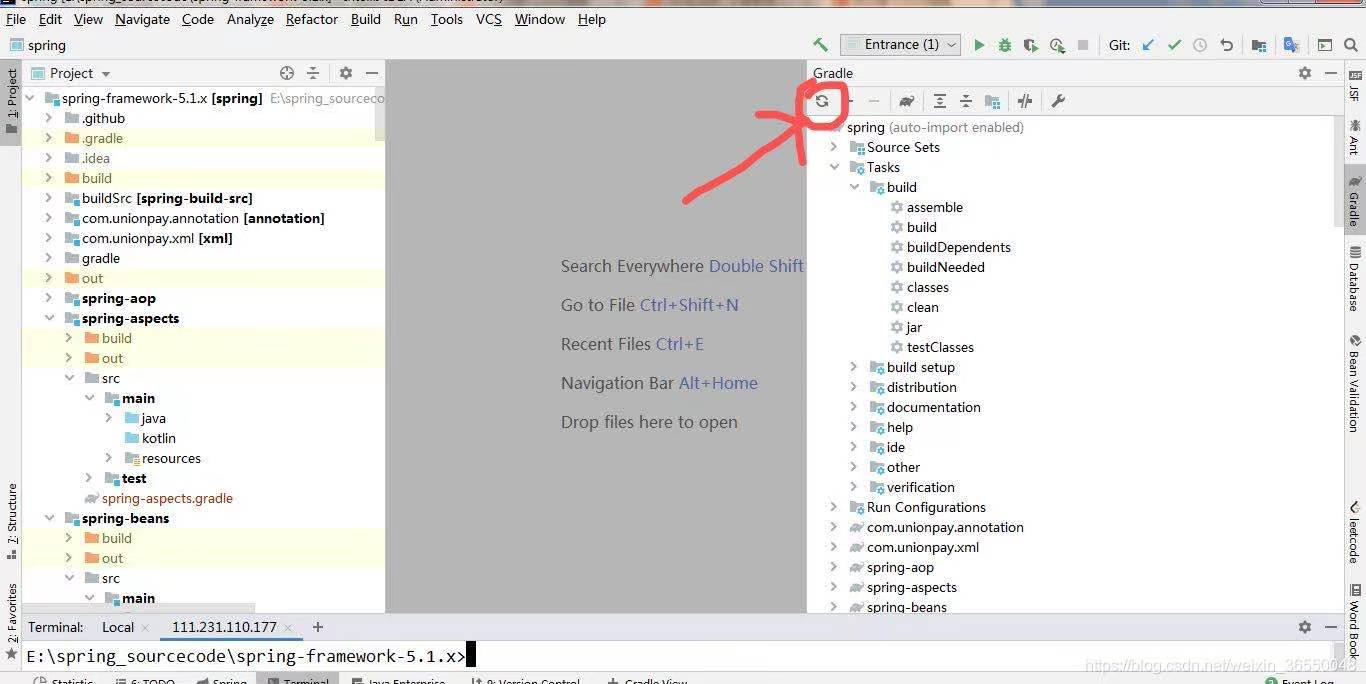Viewport: 1366px width, 684px height.
Task: Expand the documentation task group
Action: 854,407
